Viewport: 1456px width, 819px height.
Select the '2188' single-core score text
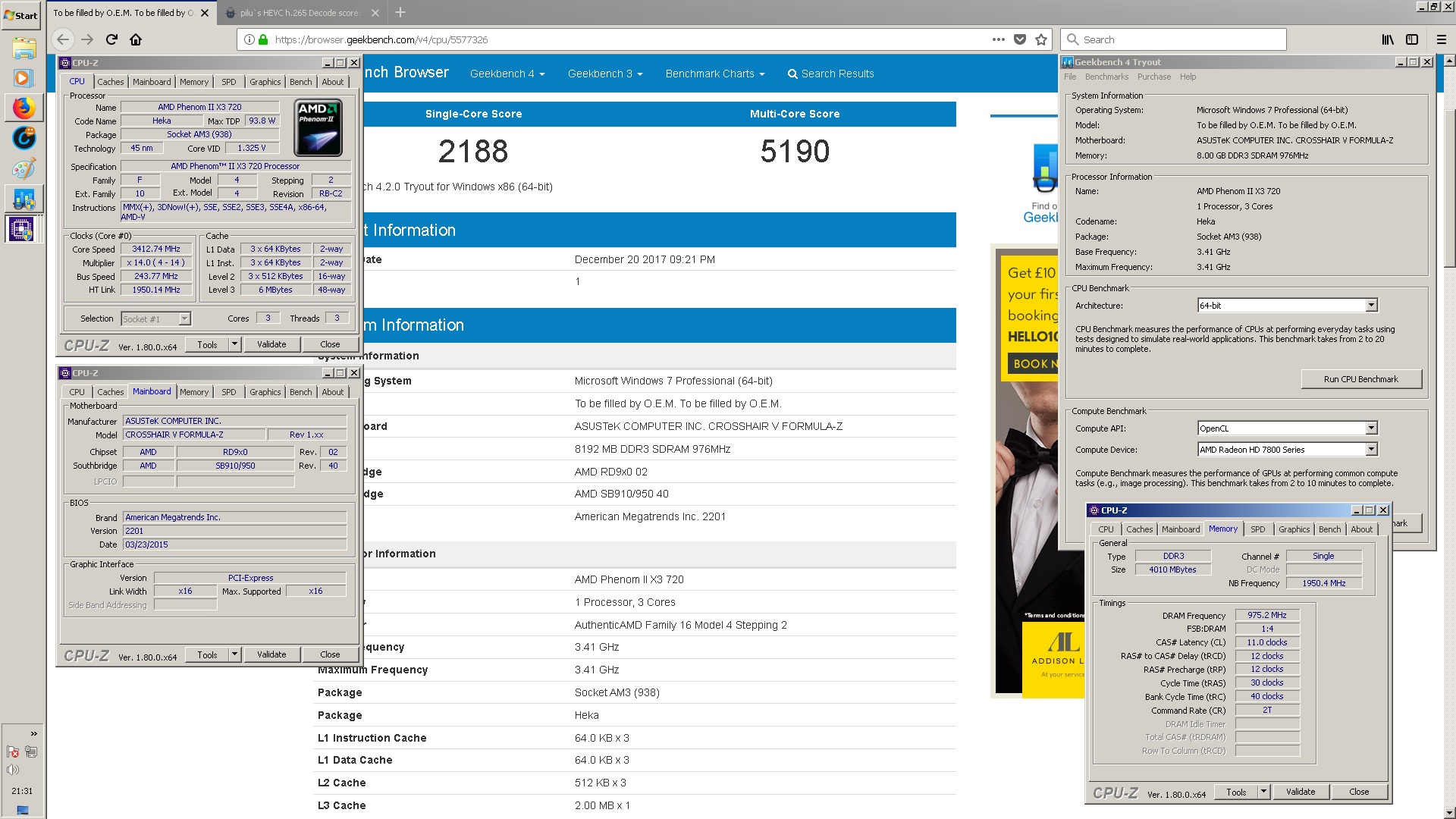(x=473, y=152)
